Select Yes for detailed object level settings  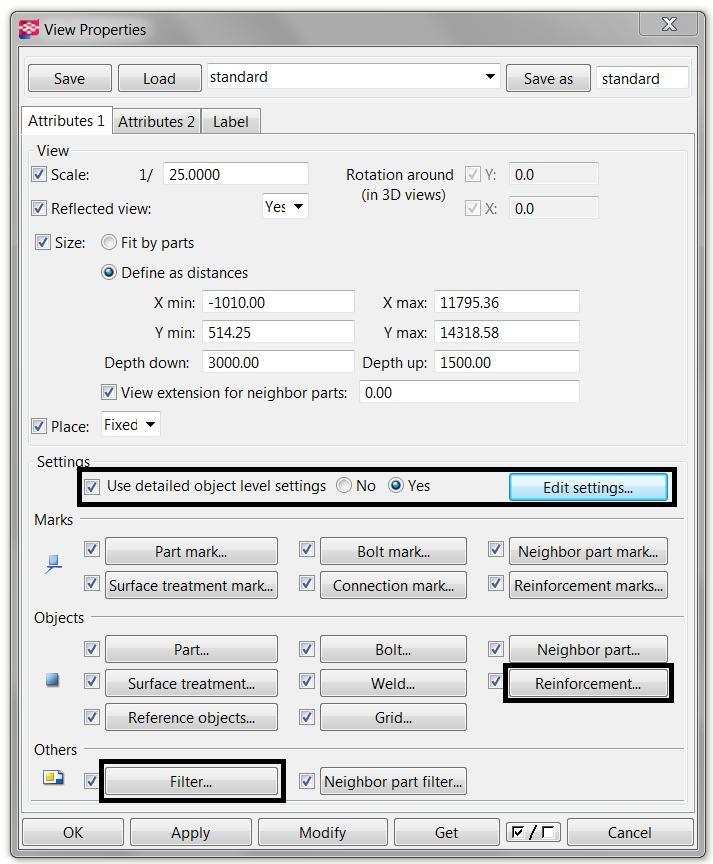point(396,485)
